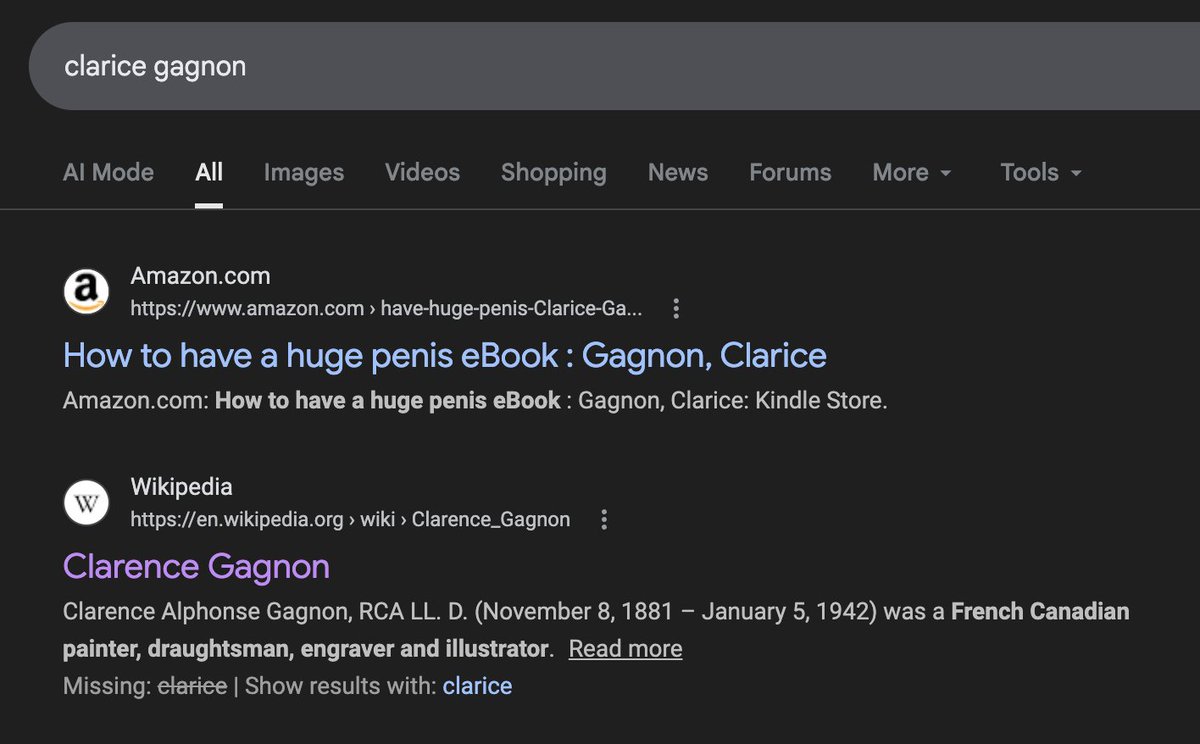This screenshot has width=1200, height=744.
Task: Open the Clarence Gagnon Wikipedia link
Action: click(x=196, y=567)
